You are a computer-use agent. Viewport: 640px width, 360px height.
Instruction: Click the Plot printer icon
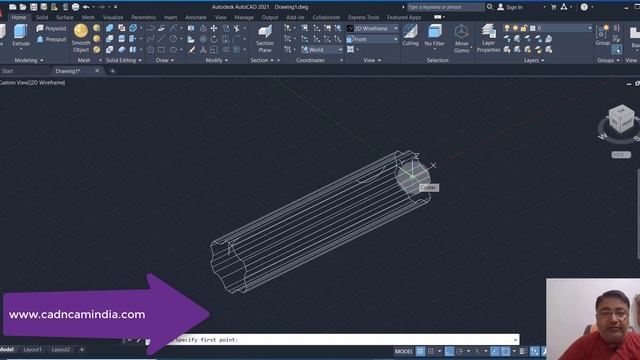click(75, 7)
